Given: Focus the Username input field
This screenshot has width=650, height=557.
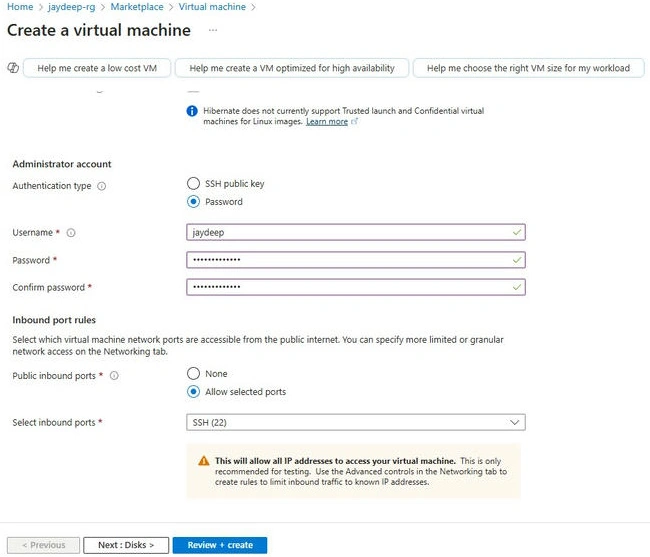Looking at the screenshot, I should [x=356, y=232].
